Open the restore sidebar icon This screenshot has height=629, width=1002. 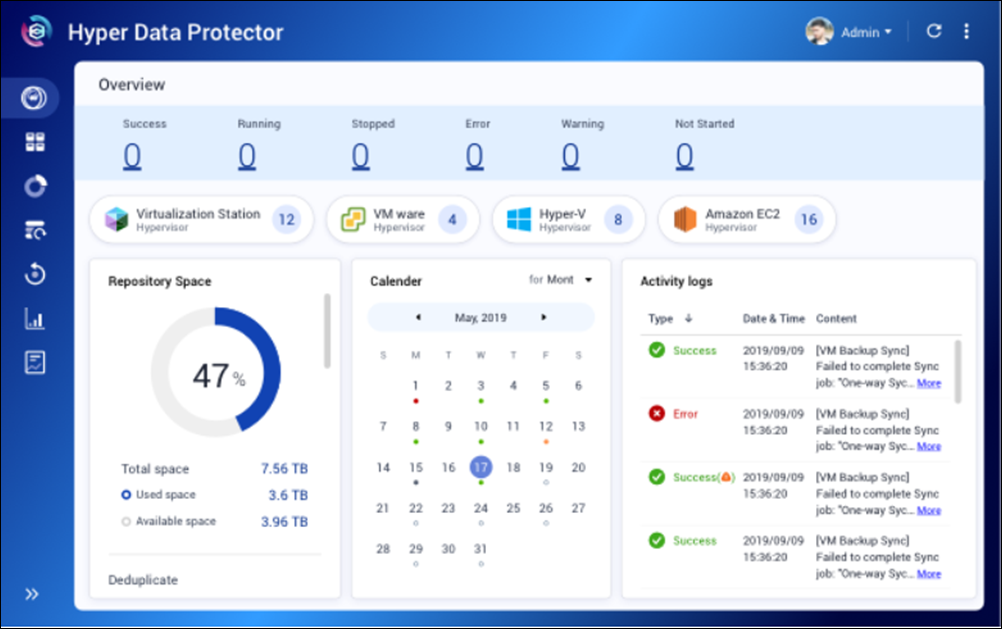pos(35,275)
